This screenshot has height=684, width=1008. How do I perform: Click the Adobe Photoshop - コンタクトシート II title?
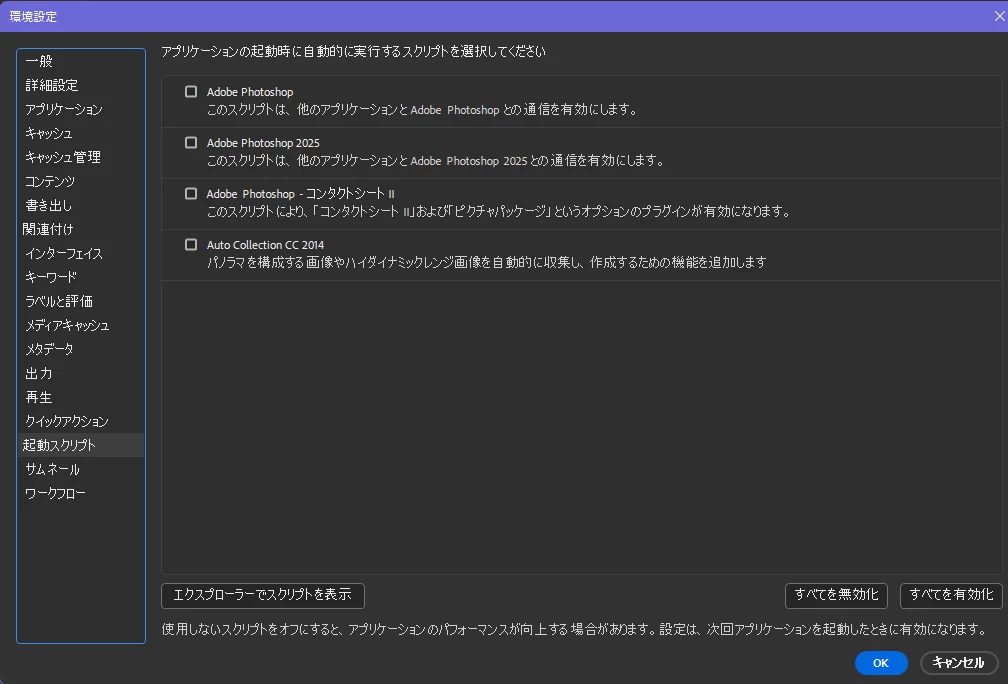pos(300,194)
